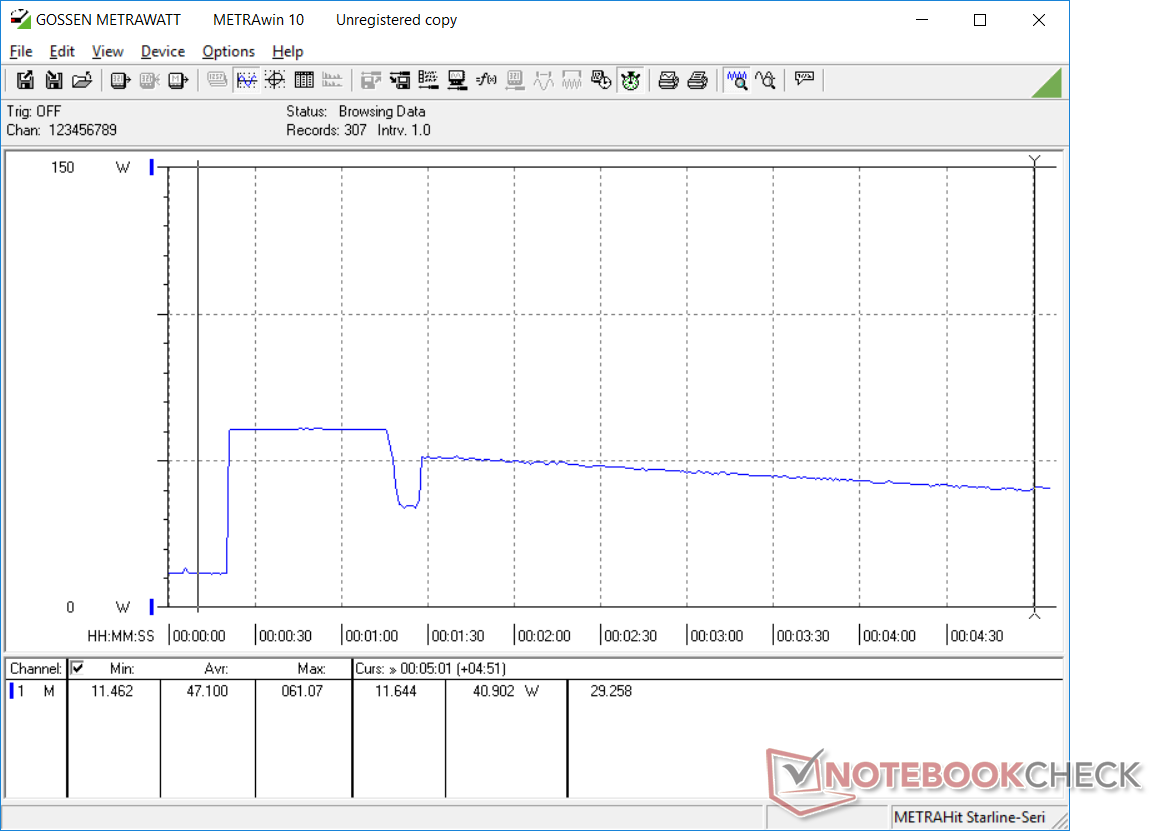Switch to the data table view icon

[x=303, y=80]
